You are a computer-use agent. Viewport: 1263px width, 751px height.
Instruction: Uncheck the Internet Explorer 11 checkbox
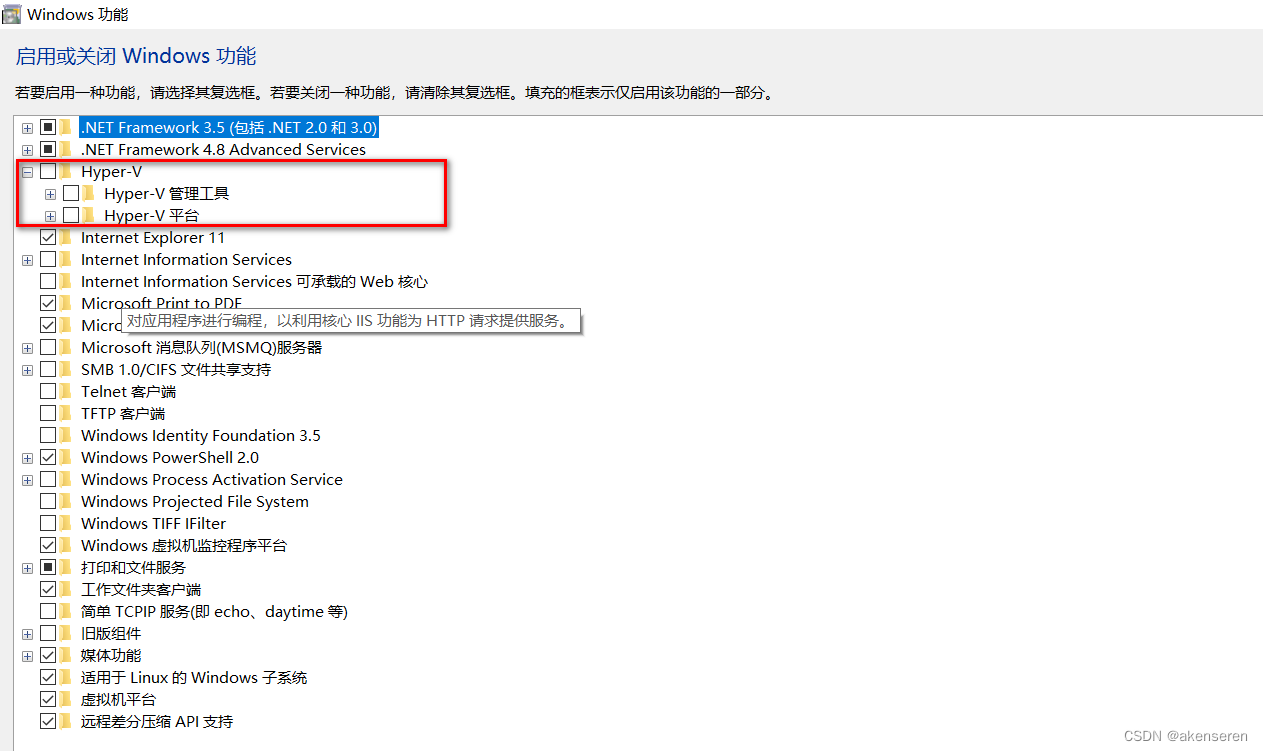pyautogui.click(x=48, y=238)
